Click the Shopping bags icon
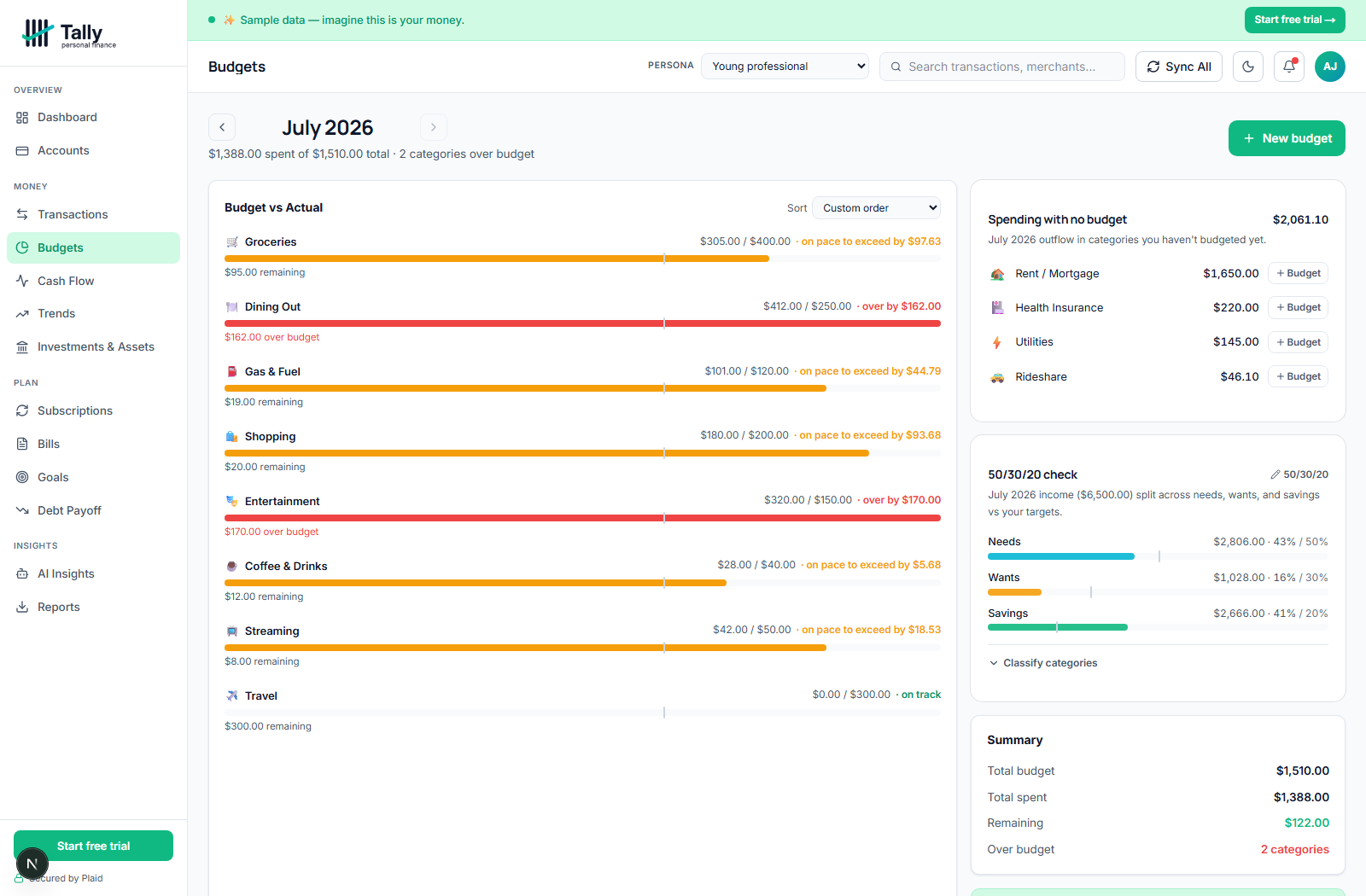 click(x=232, y=437)
